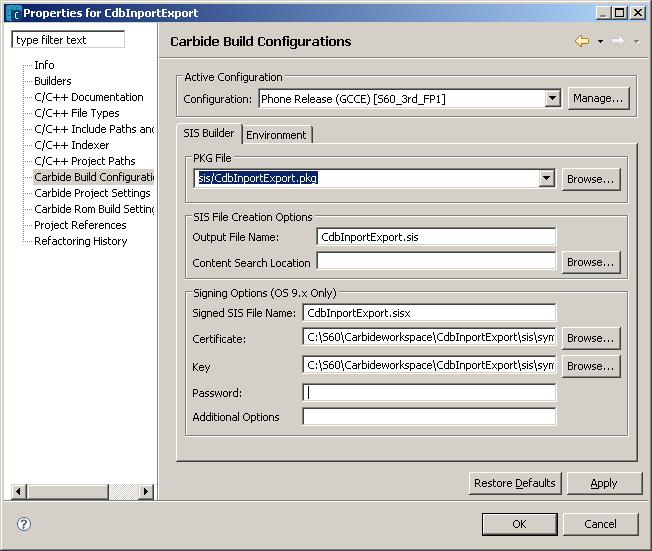Click the Apply button
This screenshot has height=551, width=652.
[604, 483]
